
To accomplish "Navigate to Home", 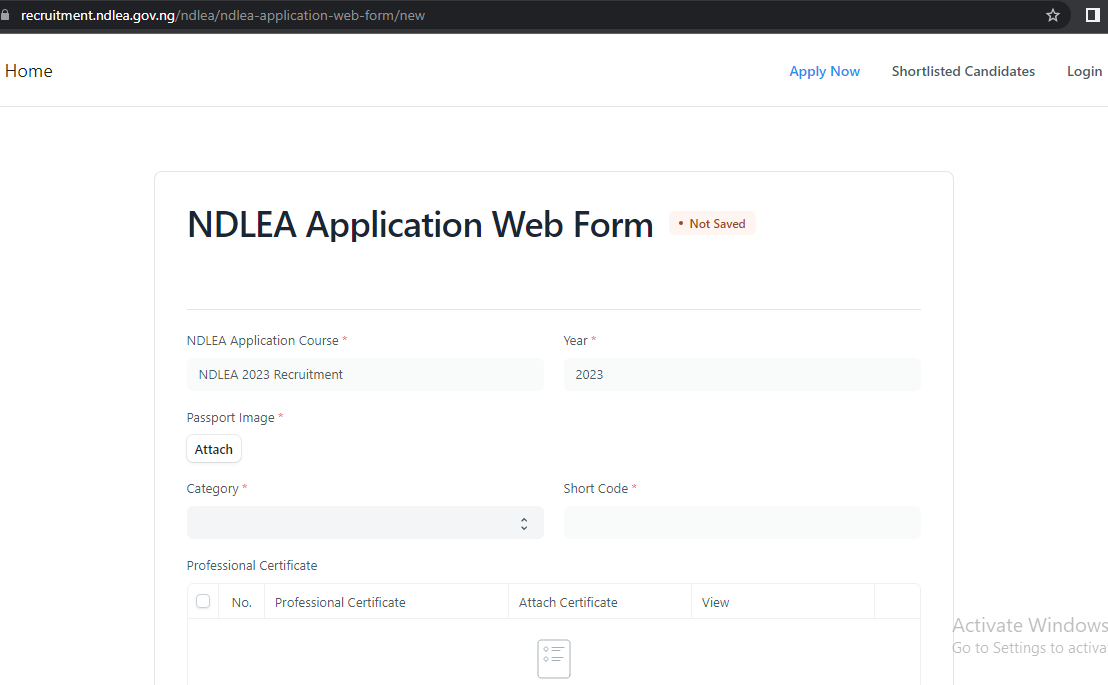I will (29, 71).
